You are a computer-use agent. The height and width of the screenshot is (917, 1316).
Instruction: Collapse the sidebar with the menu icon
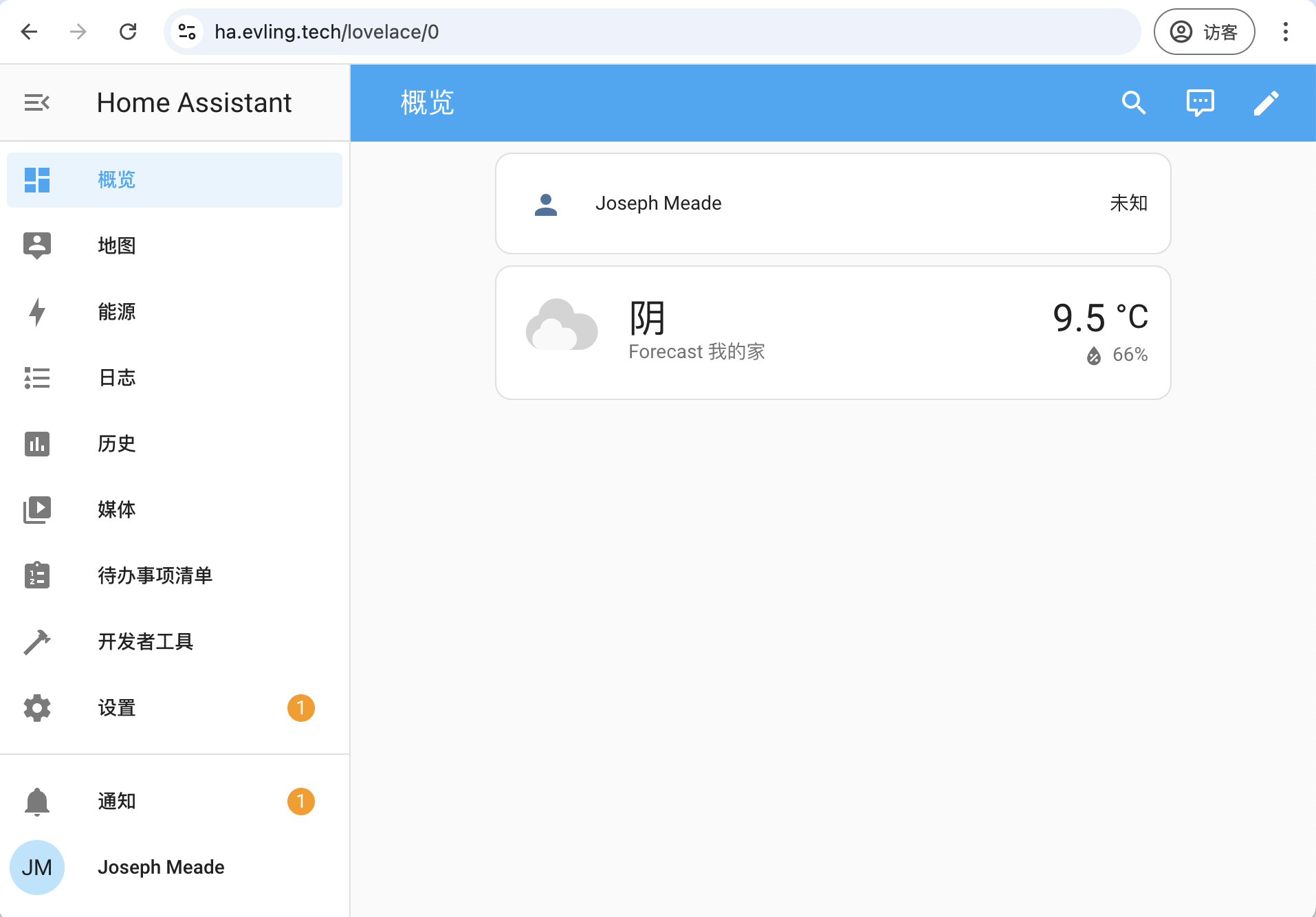click(36, 103)
